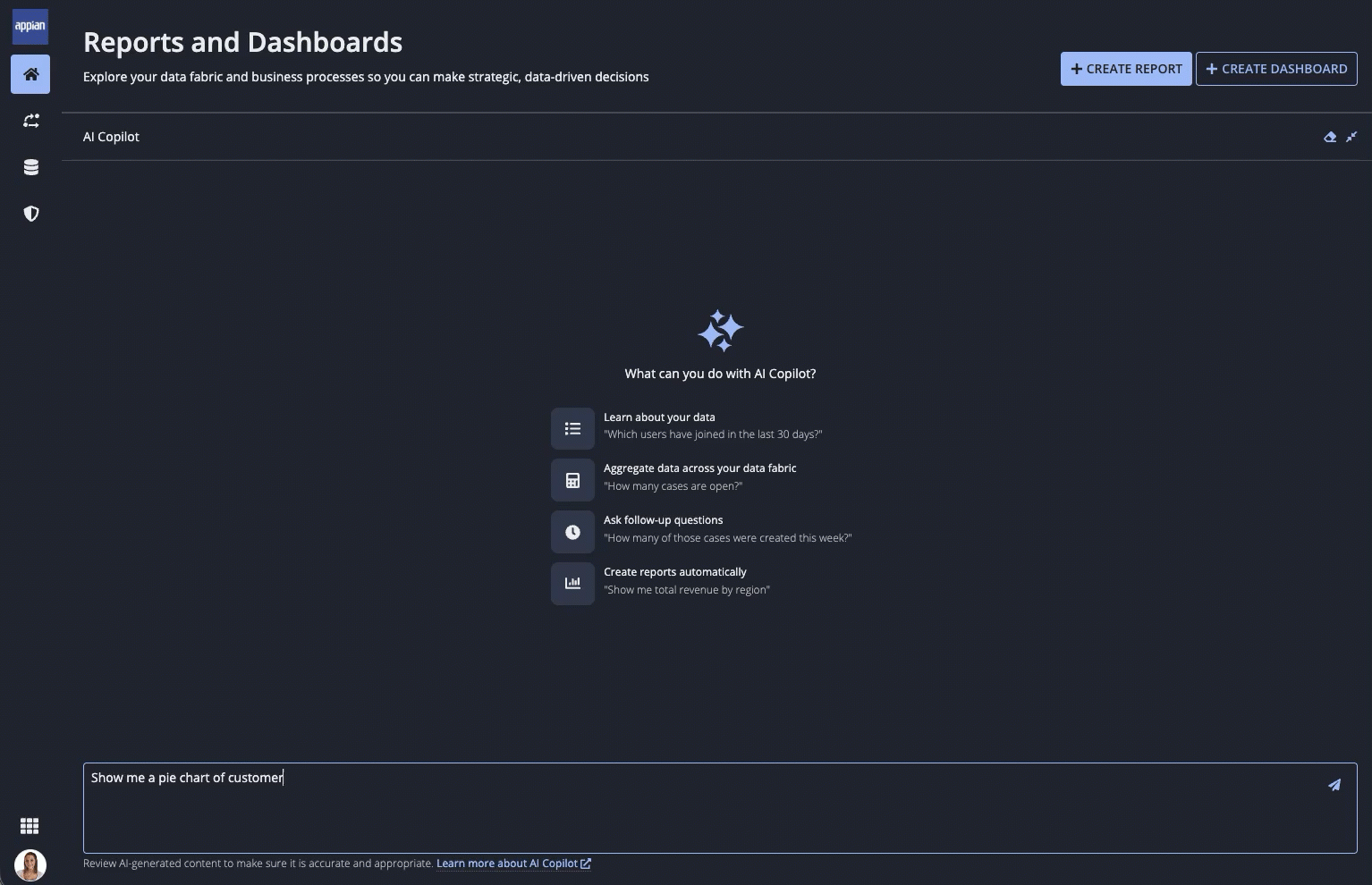Focus the AI Copilot prompt text box
This screenshot has height=885, width=1372.
pyautogui.click(x=720, y=808)
